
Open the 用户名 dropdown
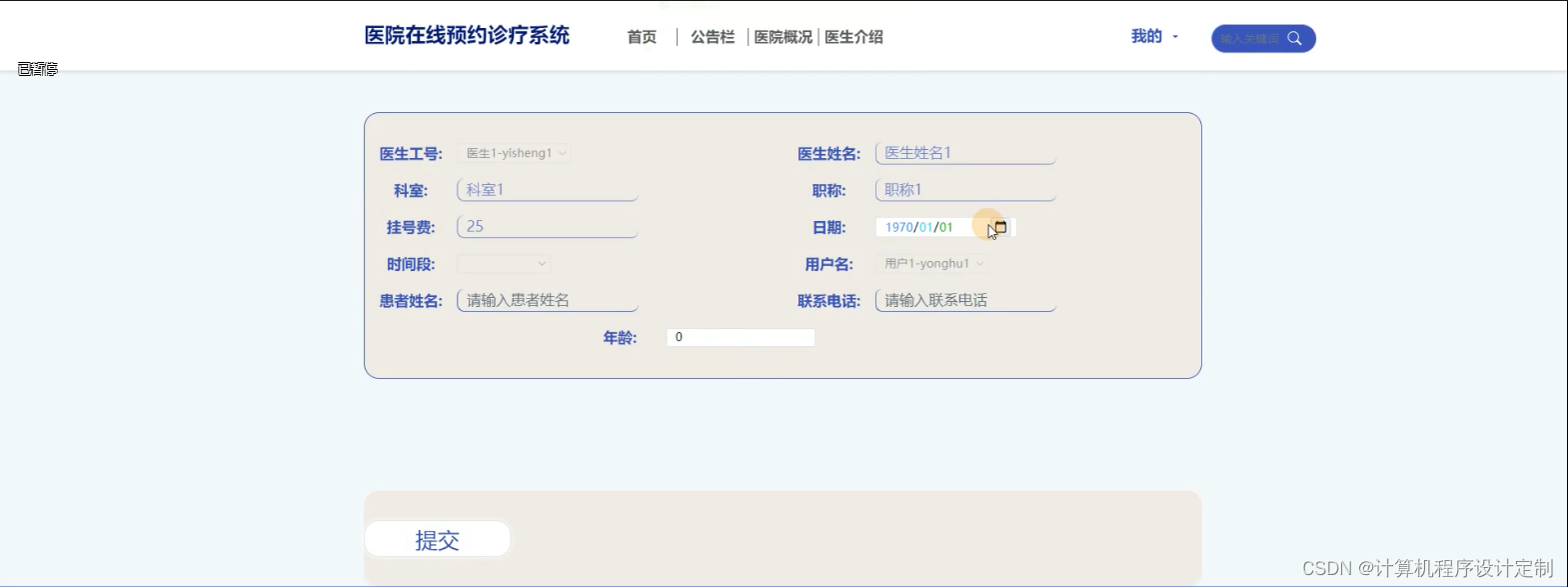[932, 264]
